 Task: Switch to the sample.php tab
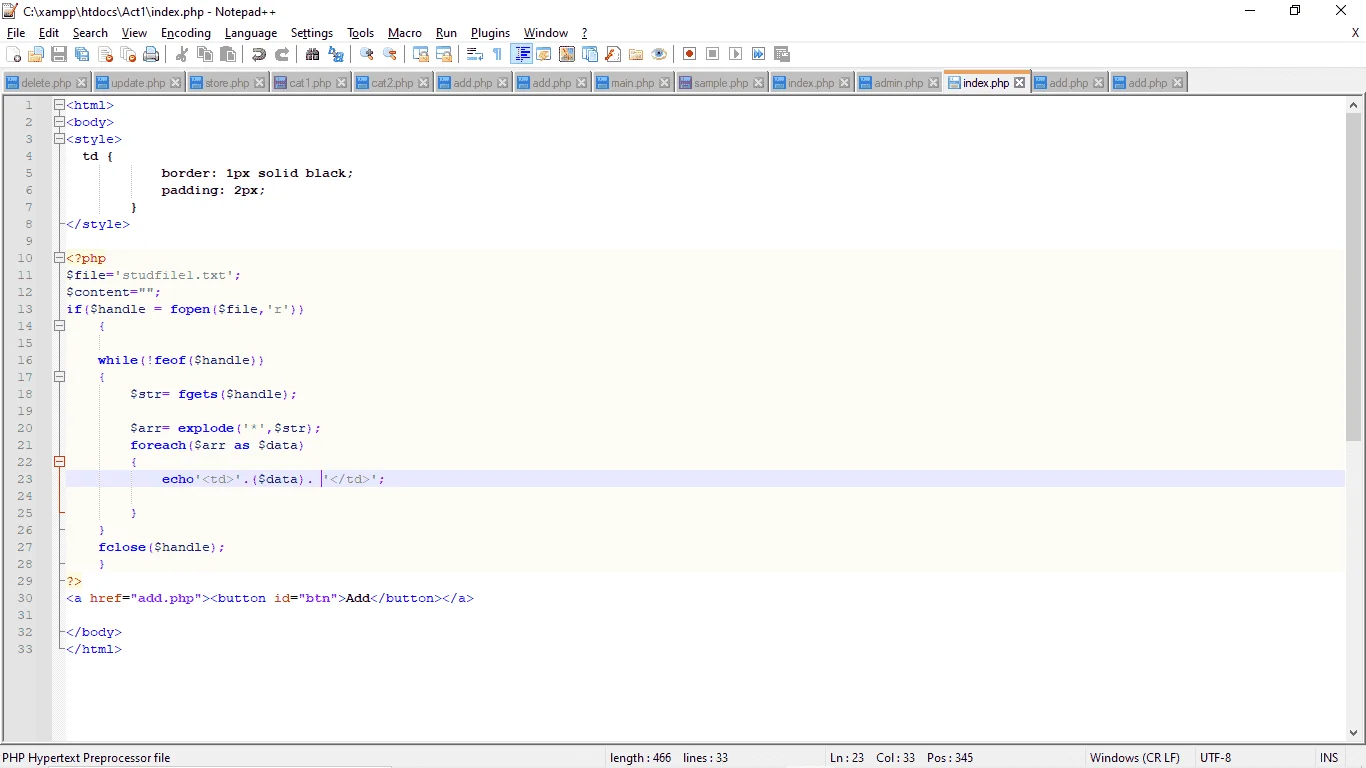[721, 83]
